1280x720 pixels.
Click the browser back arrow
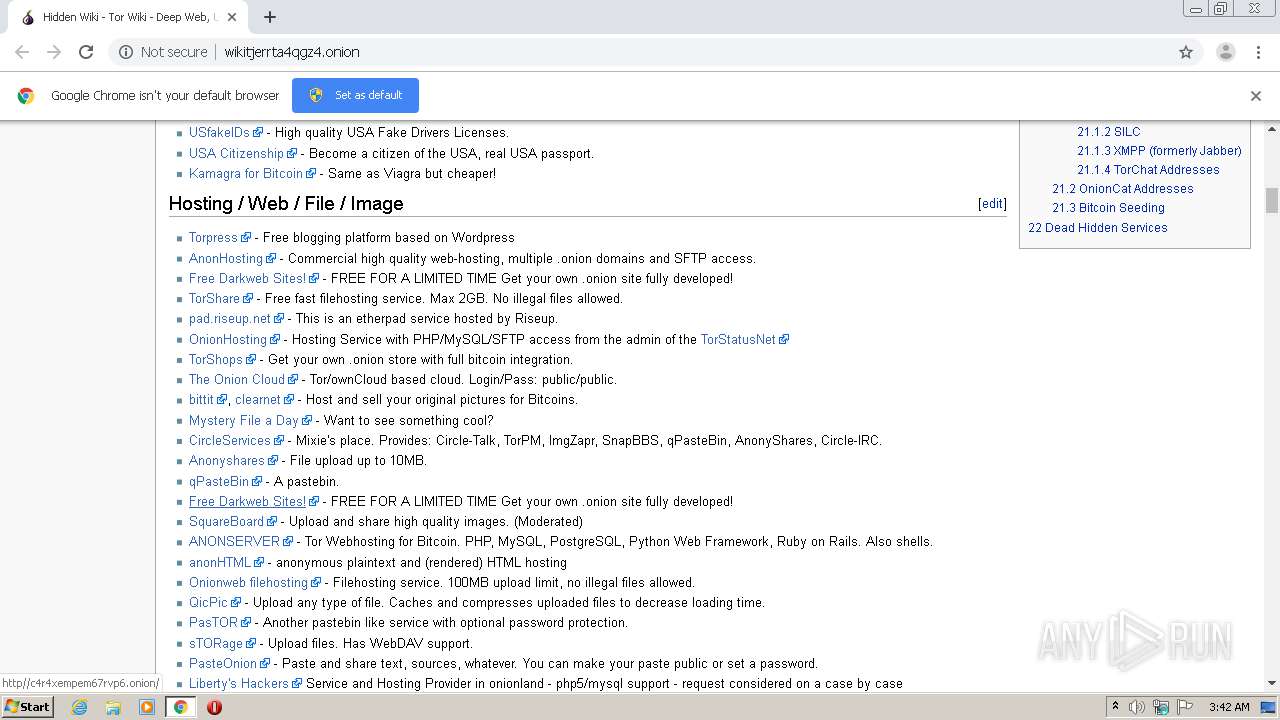[22, 52]
